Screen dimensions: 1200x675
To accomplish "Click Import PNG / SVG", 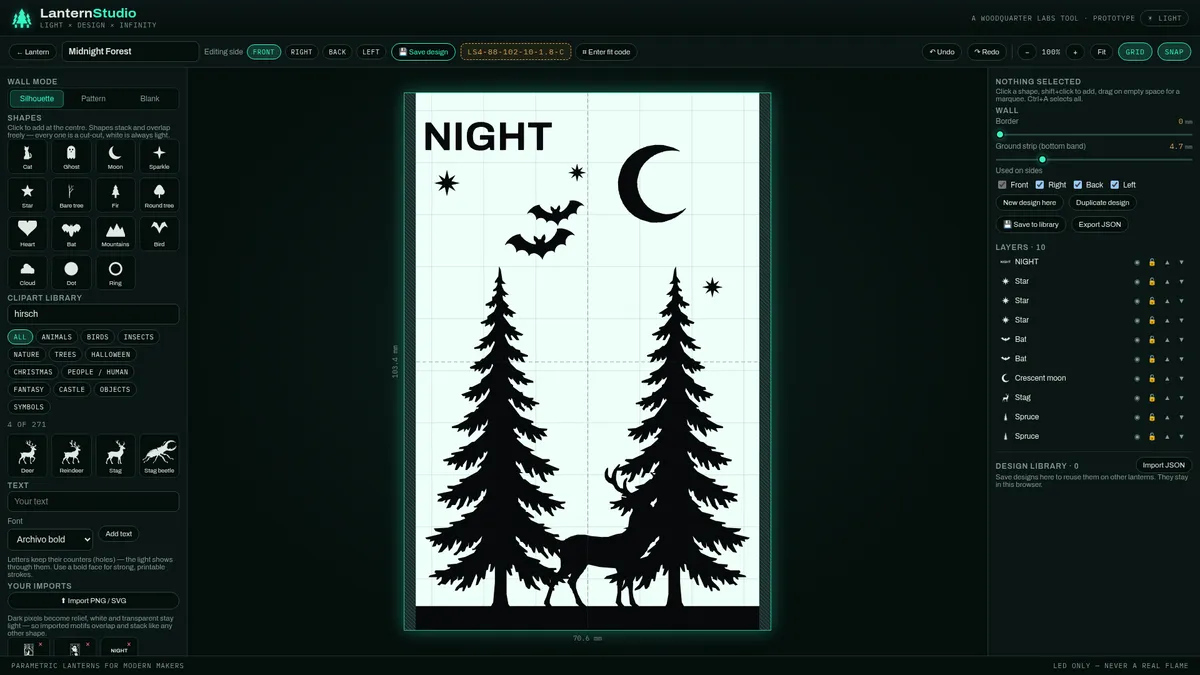I will (93, 601).
